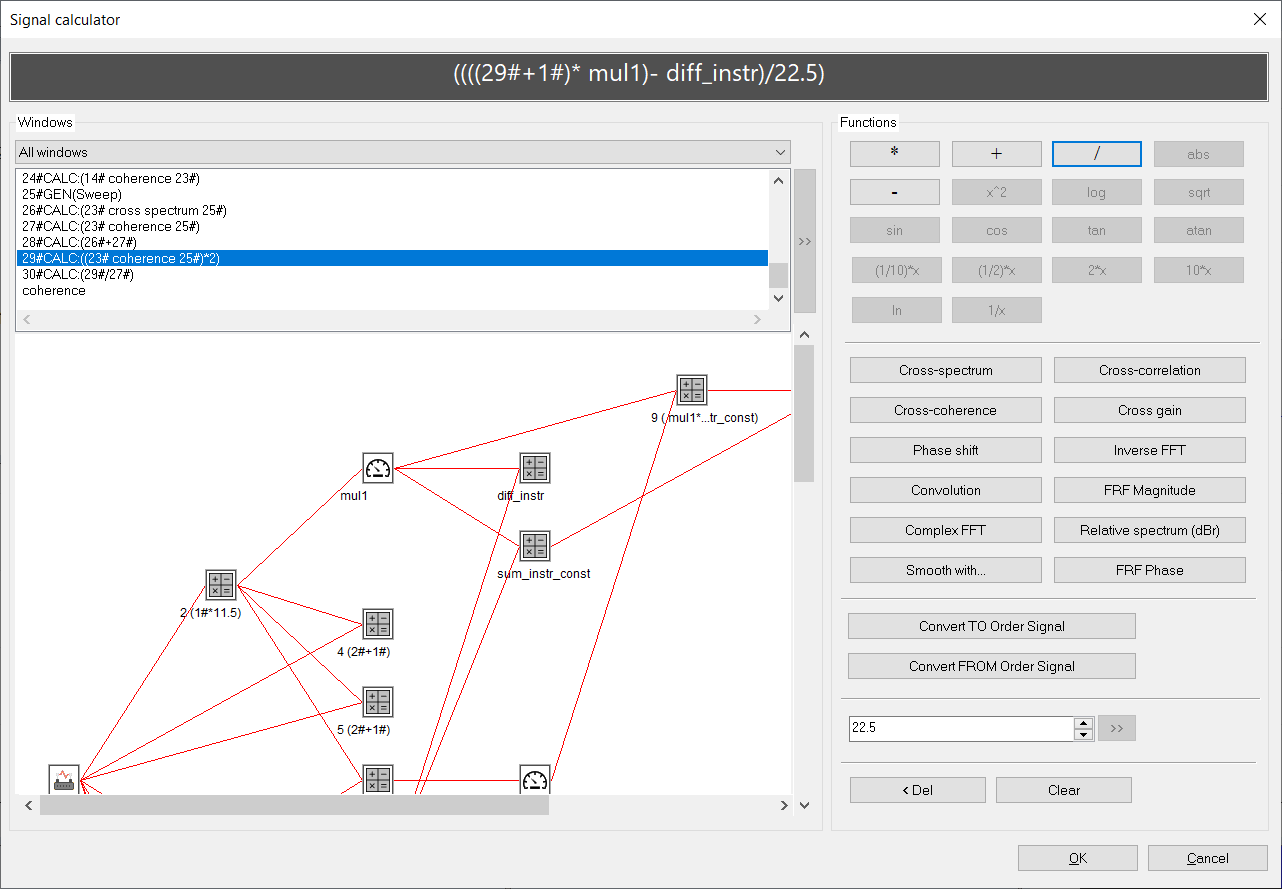Open the All windows dropdown
1282x889 pixels.
pos(403,152)
